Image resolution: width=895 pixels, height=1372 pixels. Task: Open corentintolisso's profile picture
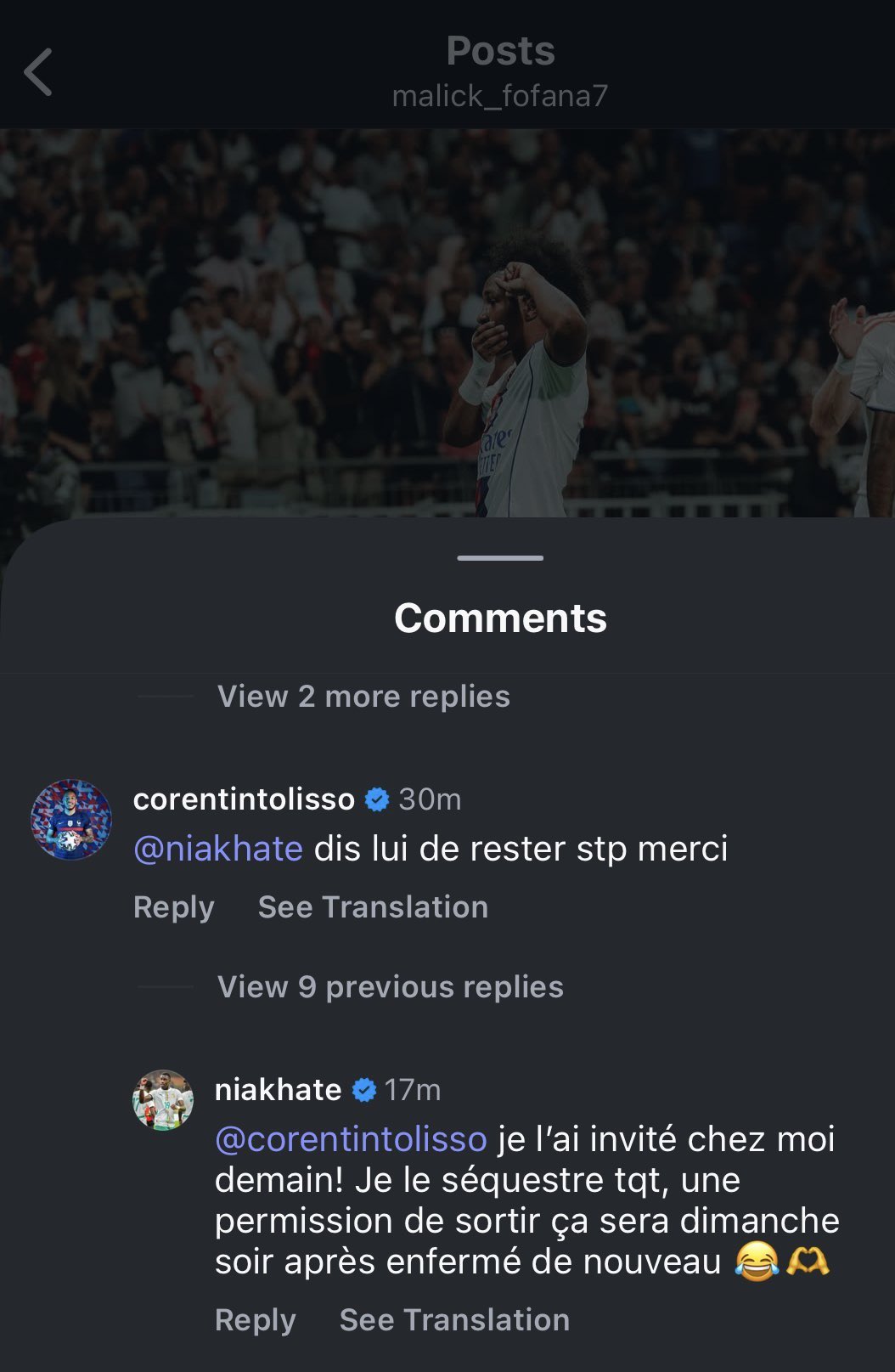71,820
